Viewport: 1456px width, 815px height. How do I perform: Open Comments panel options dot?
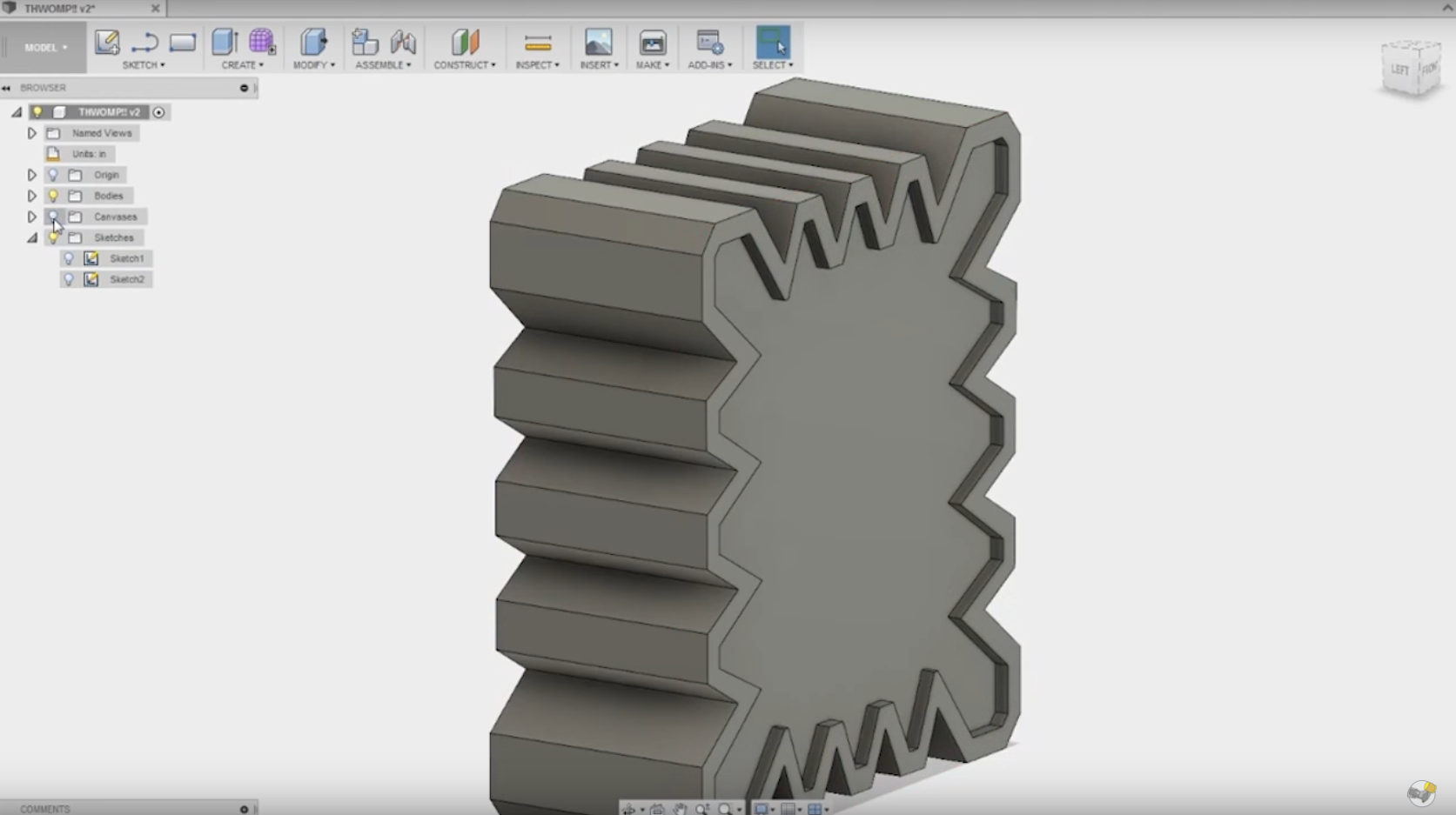coord(244,810)
